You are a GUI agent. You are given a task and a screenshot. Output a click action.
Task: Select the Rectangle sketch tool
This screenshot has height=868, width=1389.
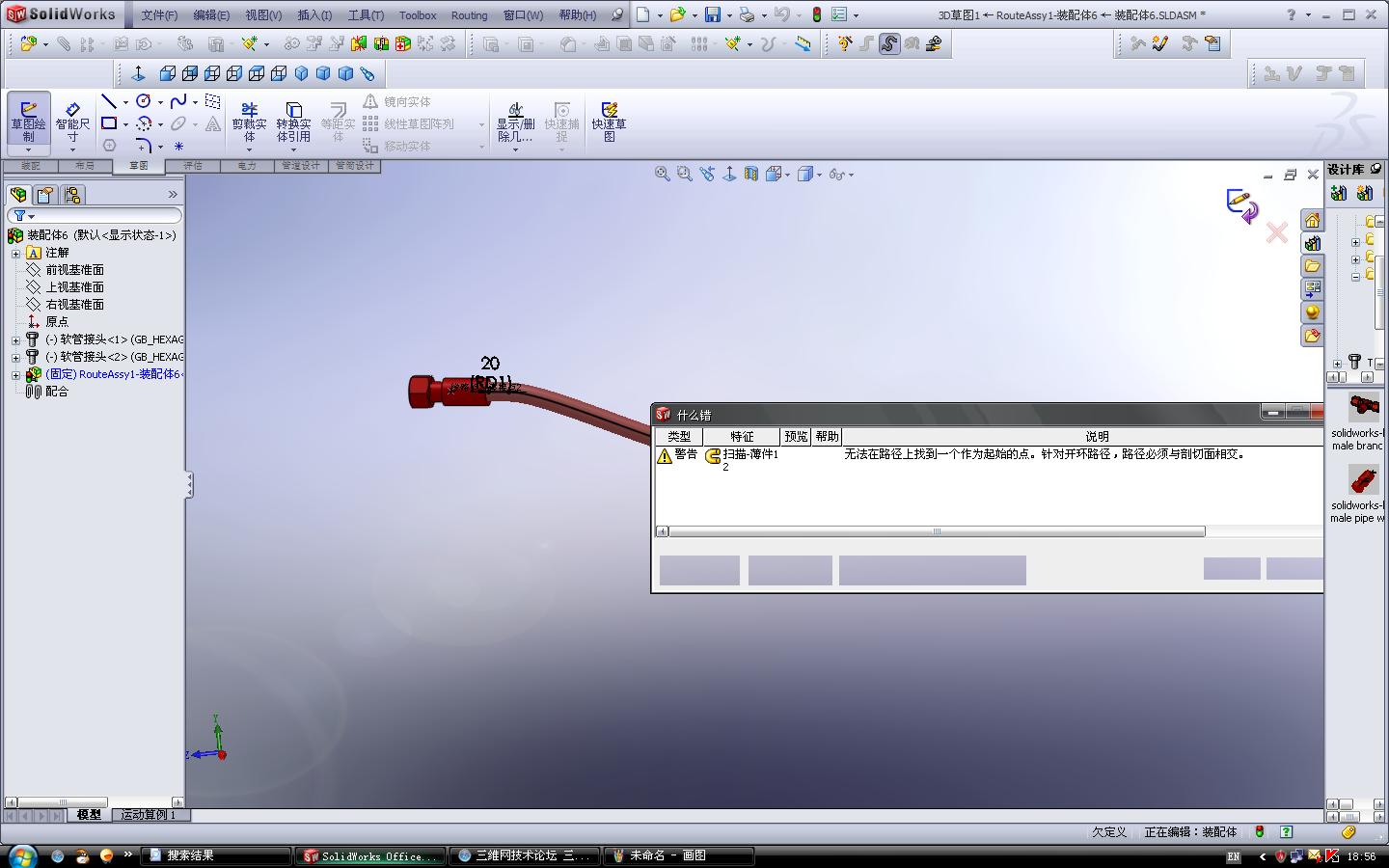[x=109, y=123]
